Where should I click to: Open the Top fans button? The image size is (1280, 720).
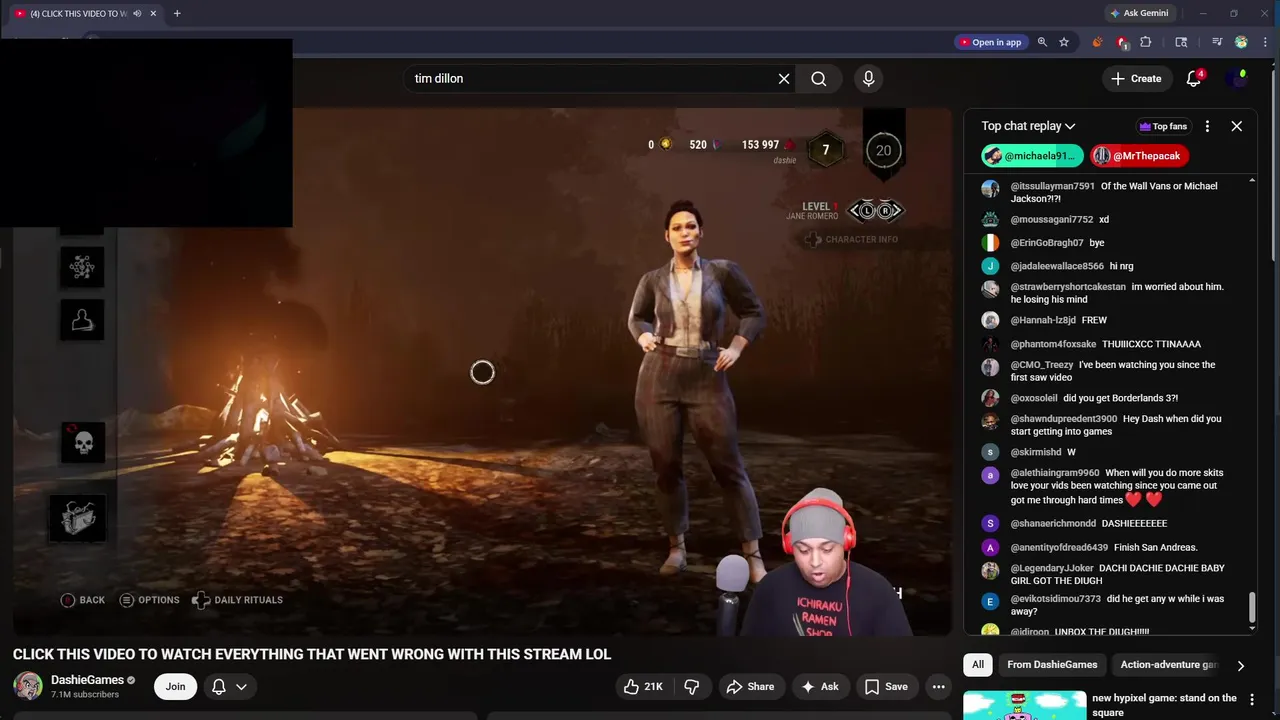pos(1163,126)
